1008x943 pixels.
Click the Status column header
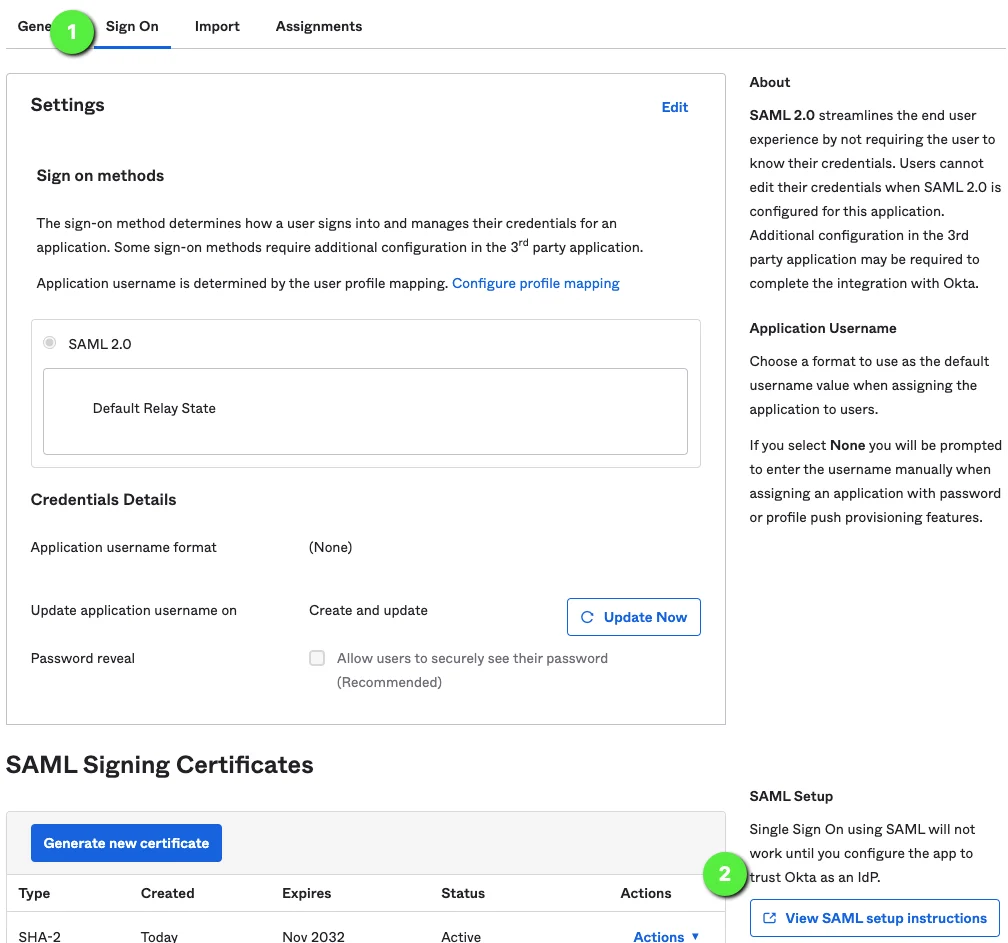(x=463, y=893)
